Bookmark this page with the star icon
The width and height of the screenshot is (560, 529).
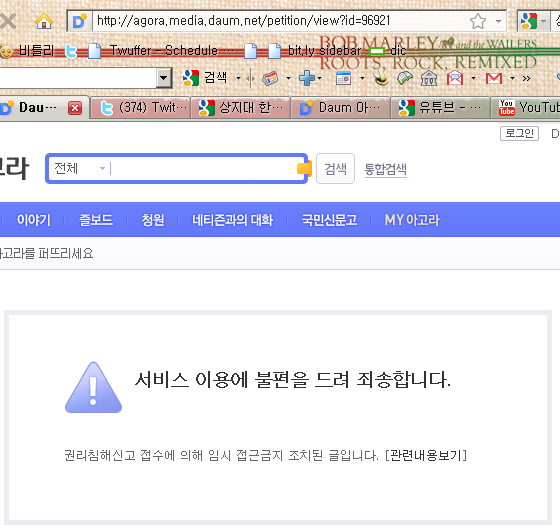click(478, 21)
